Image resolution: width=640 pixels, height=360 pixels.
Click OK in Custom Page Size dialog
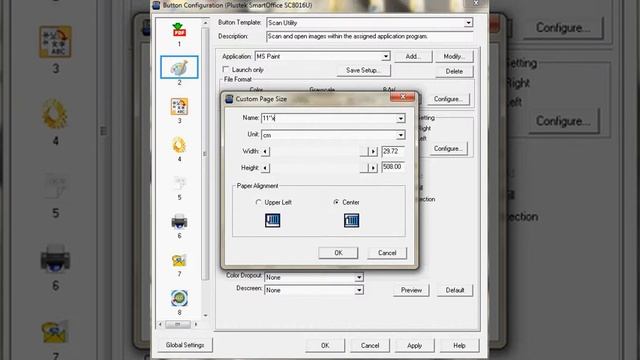pyautogui.click(x=338, y=253)
